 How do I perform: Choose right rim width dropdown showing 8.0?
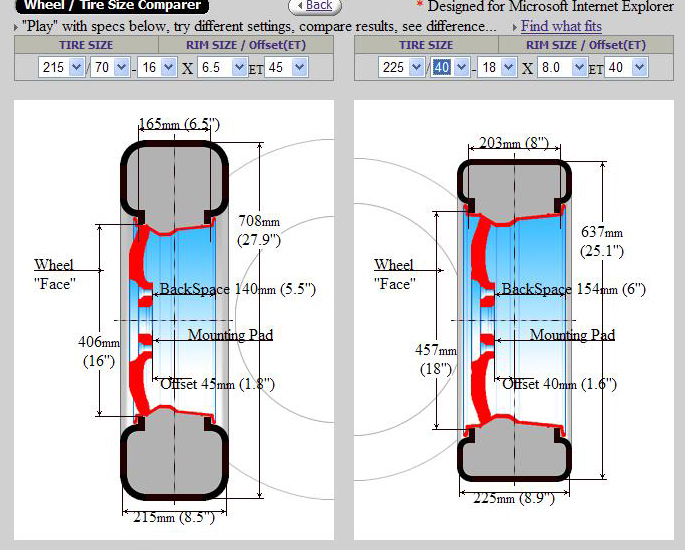tap(564, 67)
